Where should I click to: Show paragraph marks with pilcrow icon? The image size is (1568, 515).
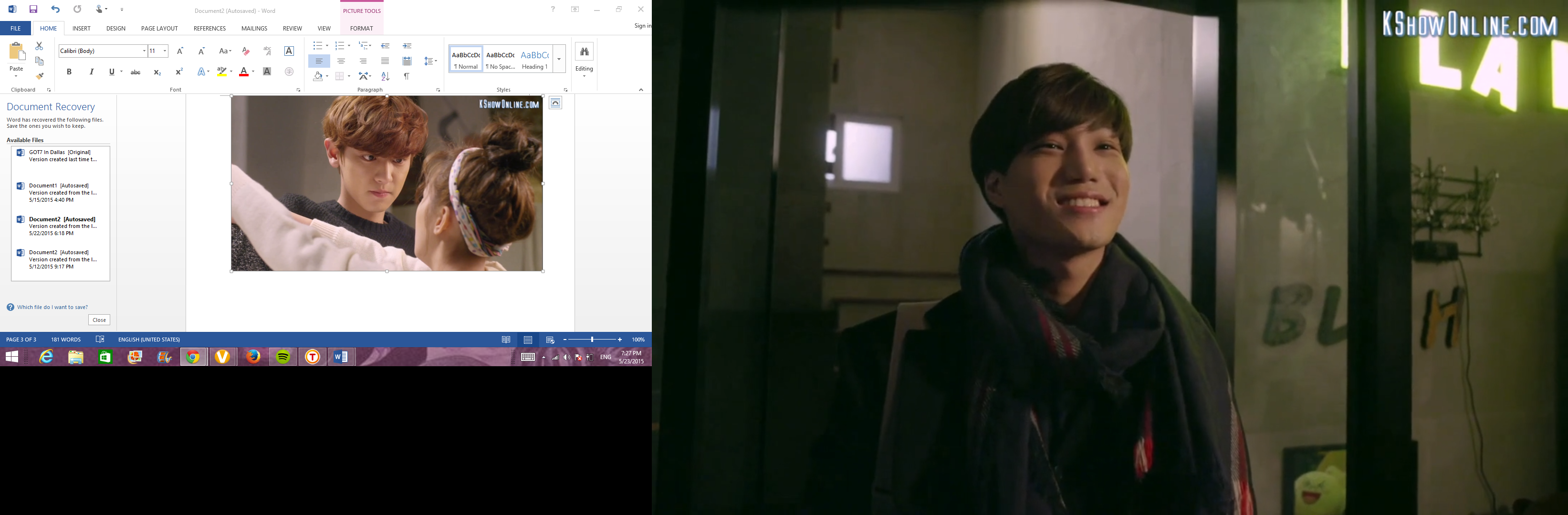(407, 76)
